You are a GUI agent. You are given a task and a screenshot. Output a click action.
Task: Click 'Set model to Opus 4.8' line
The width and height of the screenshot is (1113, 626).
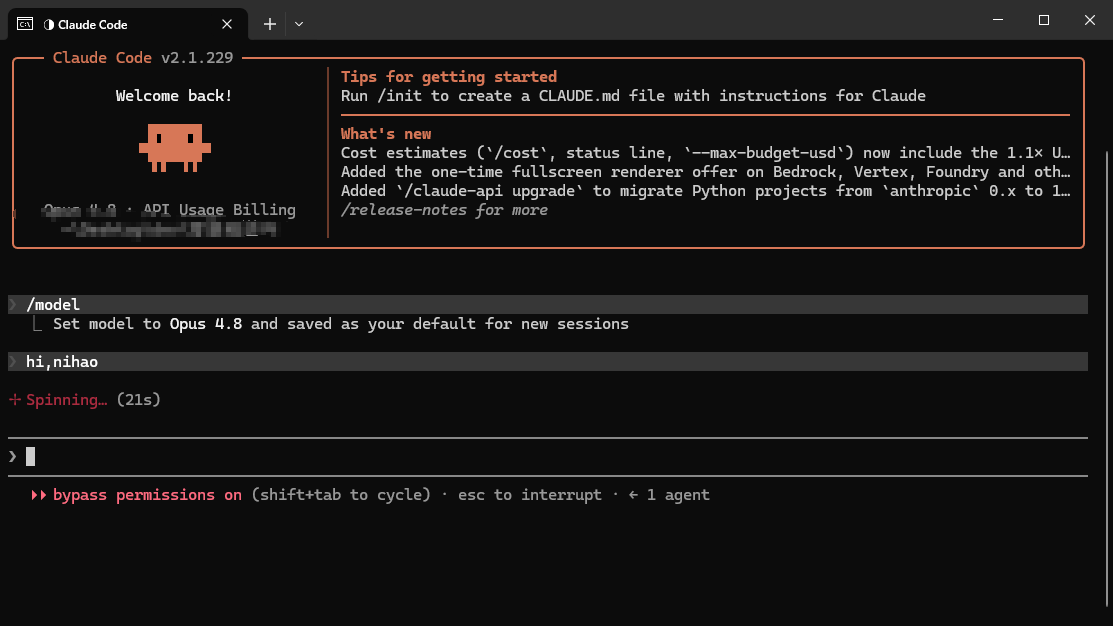coord(341,324)
